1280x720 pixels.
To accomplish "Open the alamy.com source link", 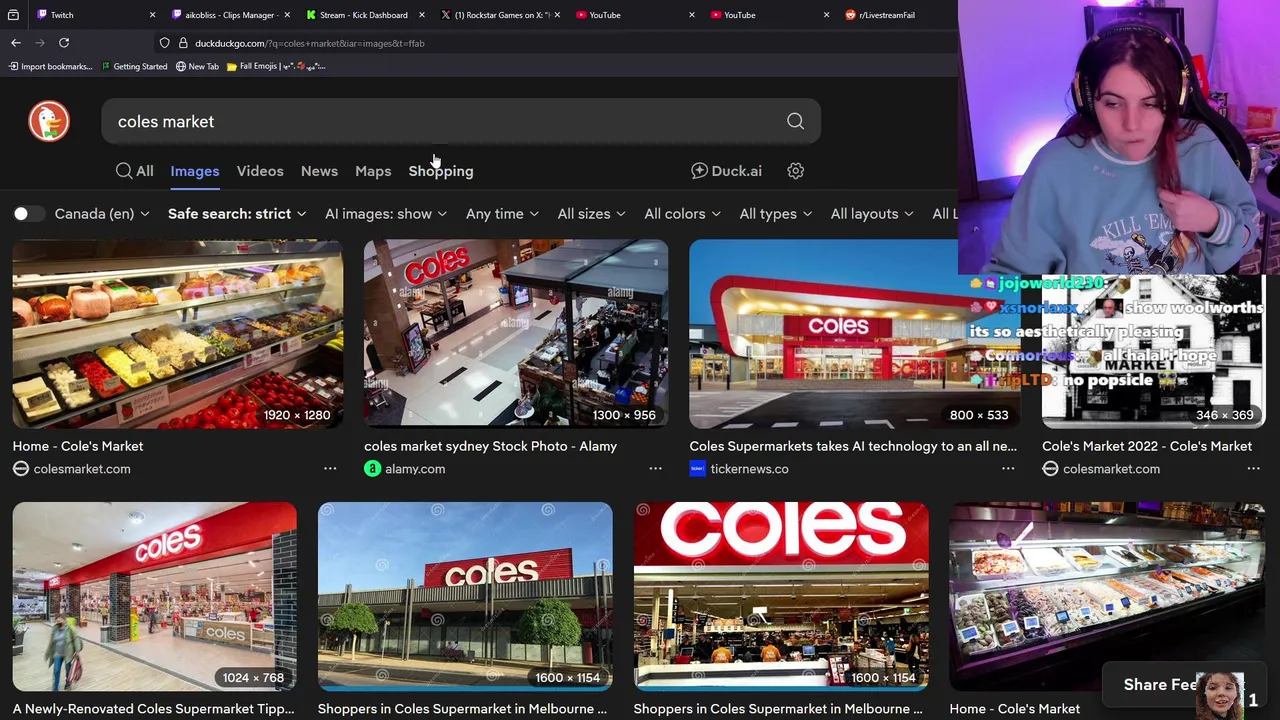I will (415, 469).
